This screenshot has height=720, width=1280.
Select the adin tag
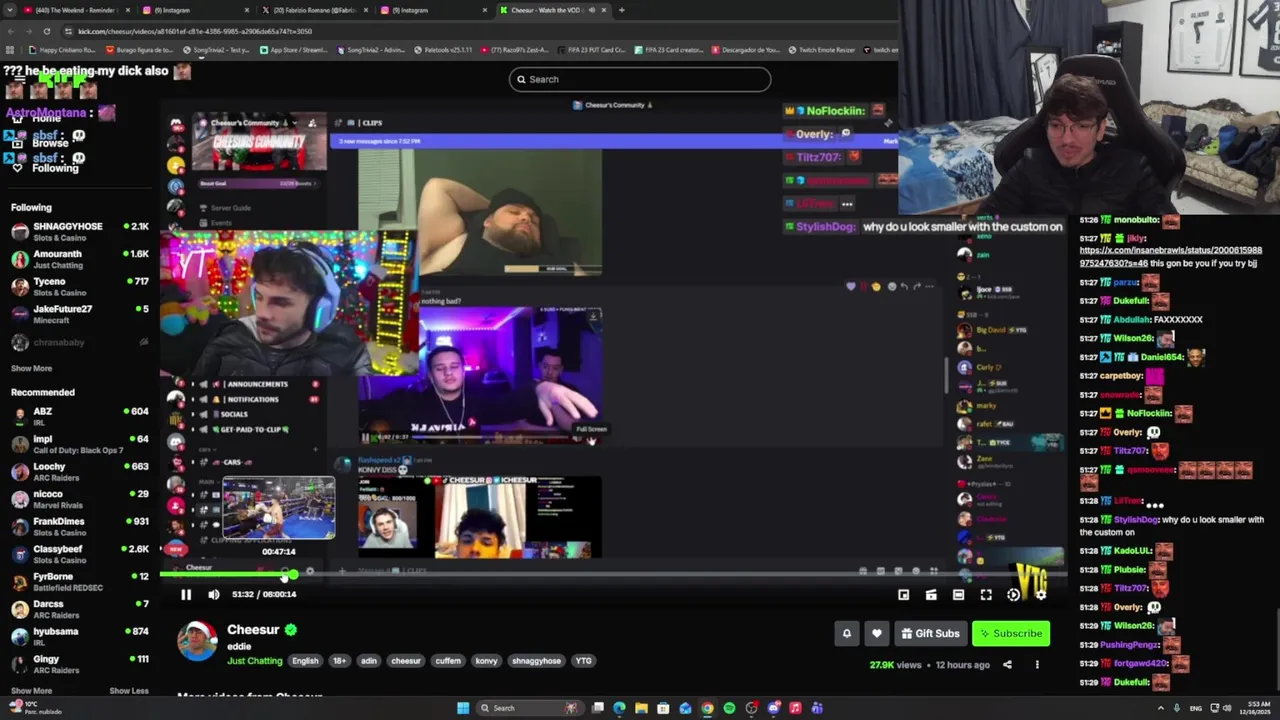click(369, 661)
